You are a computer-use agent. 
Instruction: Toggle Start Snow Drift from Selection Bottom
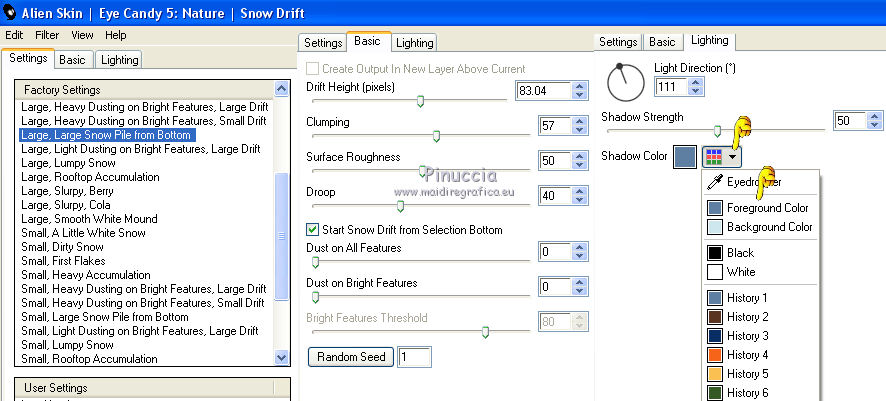pyautogui.click(x=312, y=230)
